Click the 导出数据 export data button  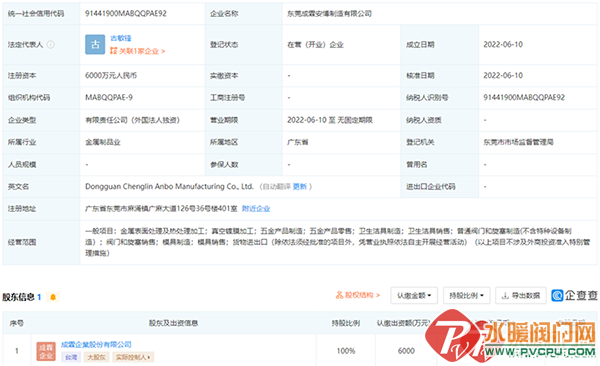coord(521,296)
